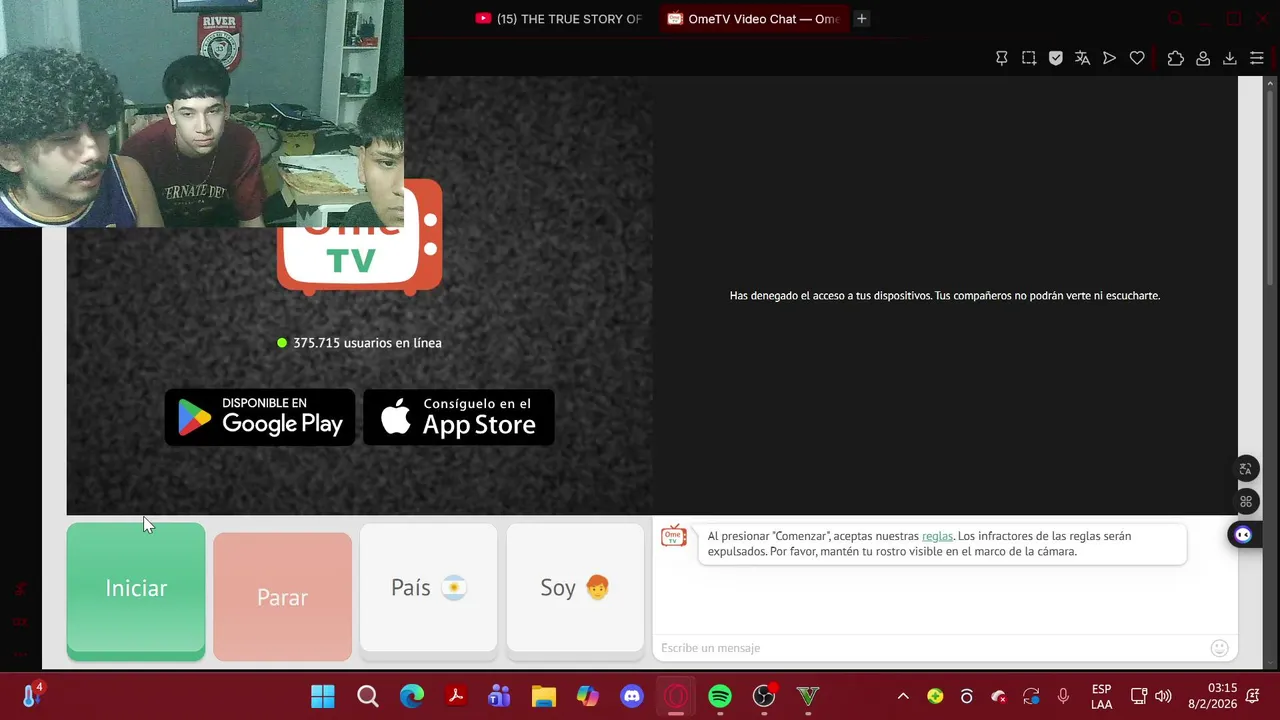The image size is (1280, 720).
Task: Click the webcam overlay thumbnail
Action: [202, 113]
